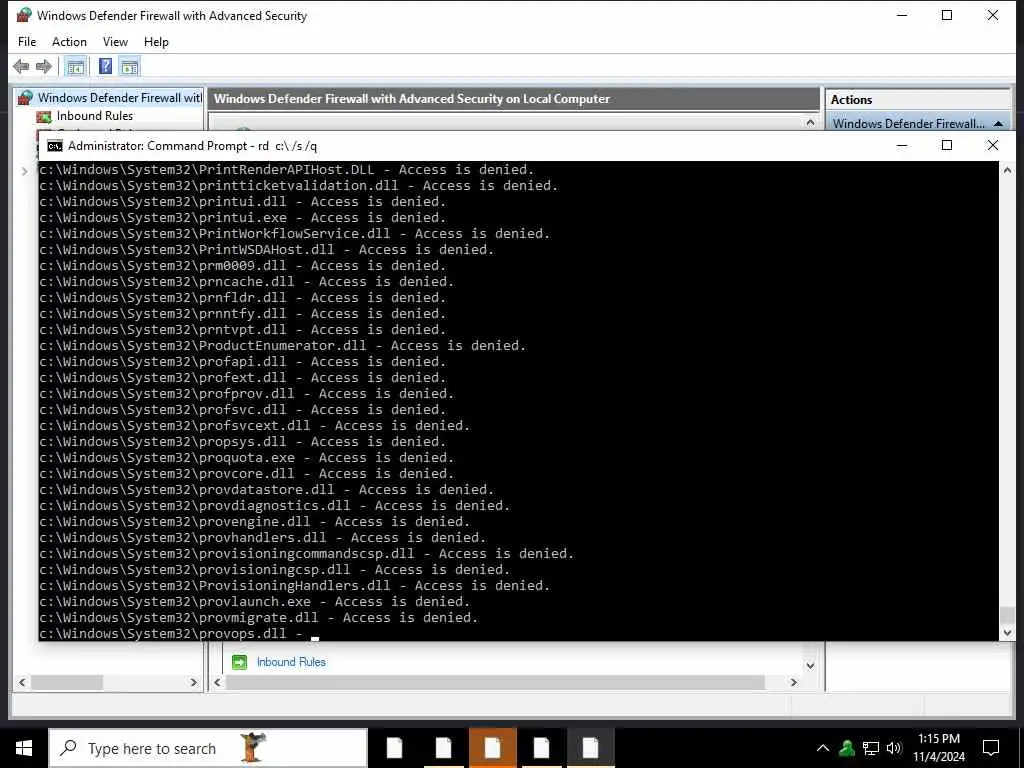Click the highlighted orange taskbar icon
Screen dimensions: 1024x768
tap(492, 748)
